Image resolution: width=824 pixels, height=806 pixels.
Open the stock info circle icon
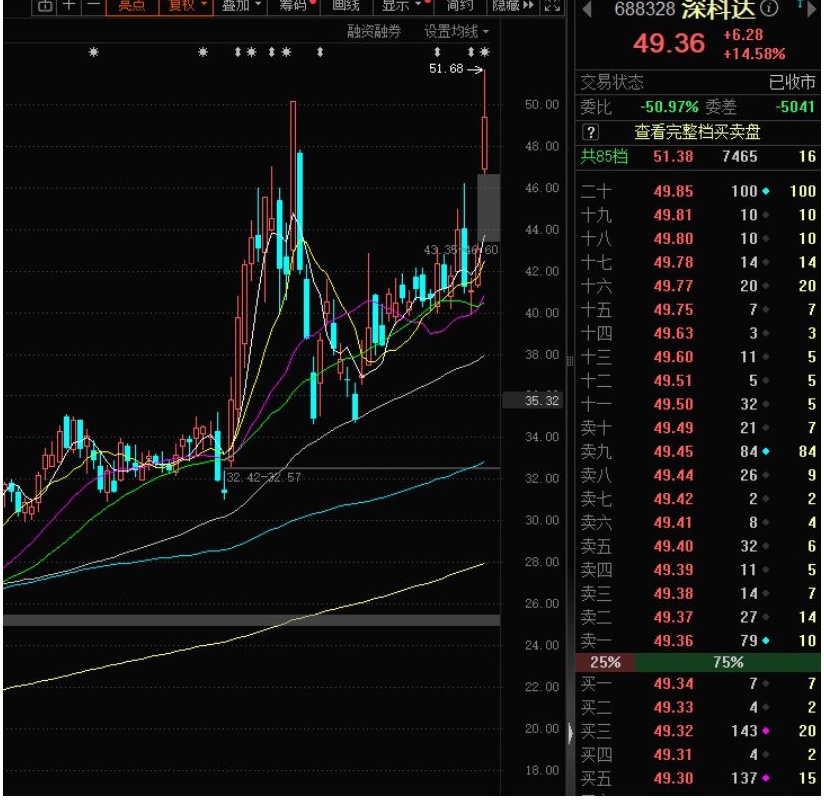769,8
